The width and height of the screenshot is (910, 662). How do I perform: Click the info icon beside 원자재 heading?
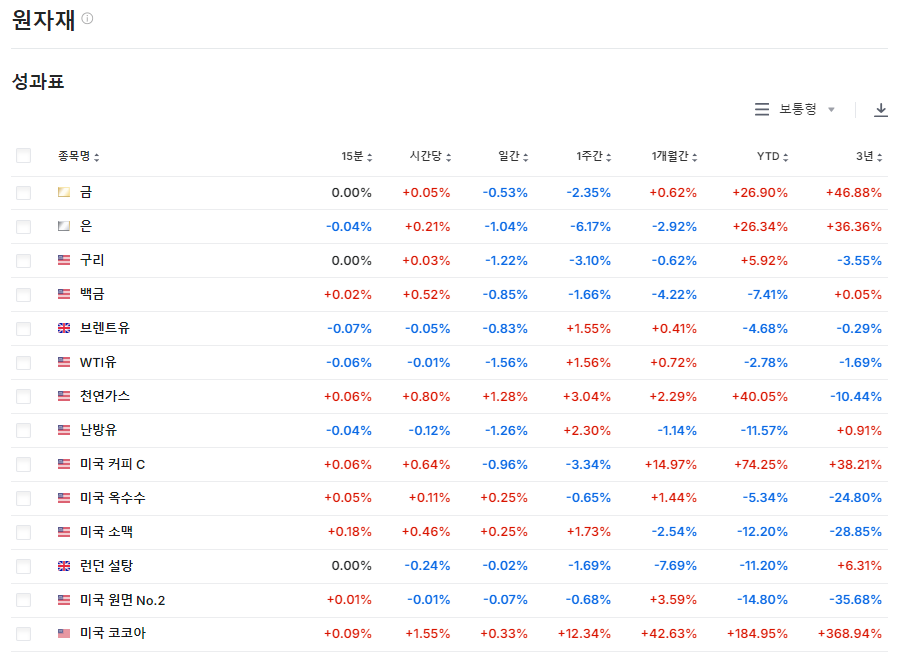tap(88, 19)
